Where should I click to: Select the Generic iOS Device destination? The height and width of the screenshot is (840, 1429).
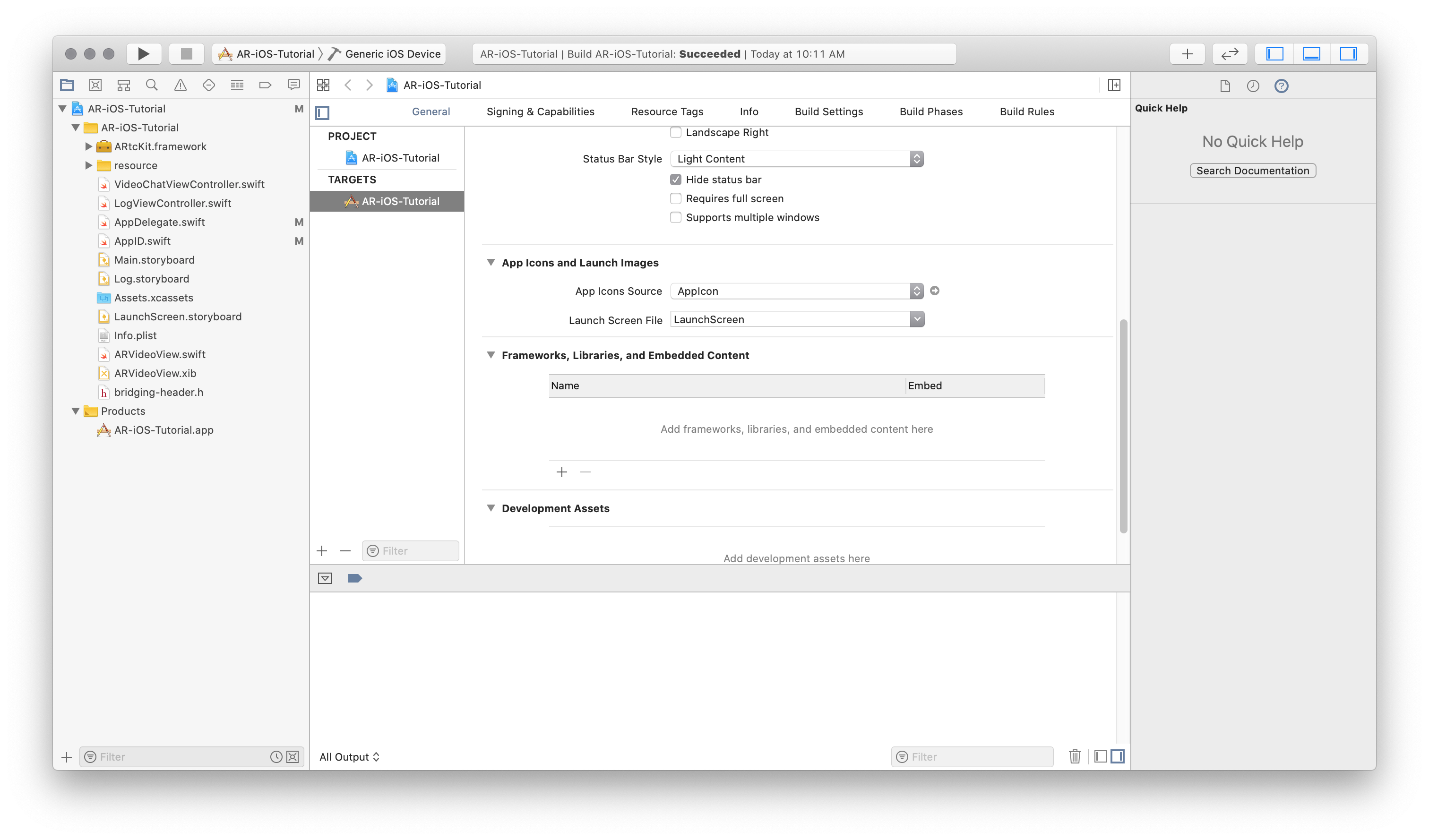point(386,54)
